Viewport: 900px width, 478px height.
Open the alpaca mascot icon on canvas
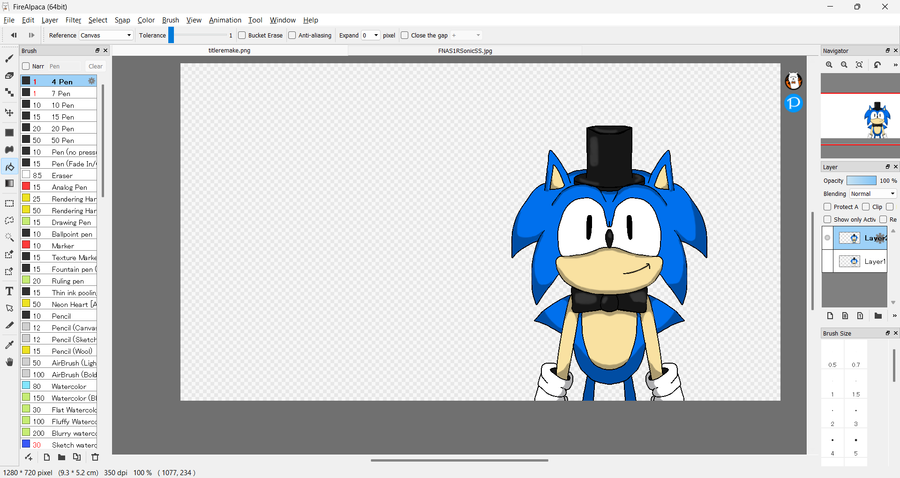pyautogui.click(x=793, y=81)
